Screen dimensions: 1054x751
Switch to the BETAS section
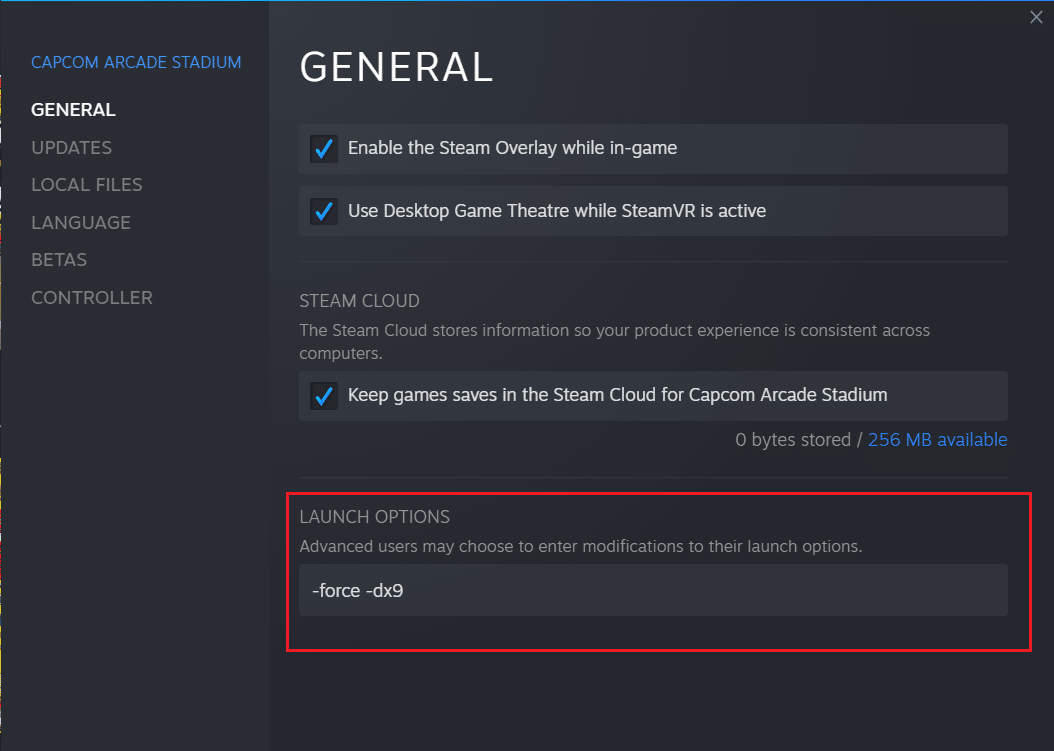point(58,259)
